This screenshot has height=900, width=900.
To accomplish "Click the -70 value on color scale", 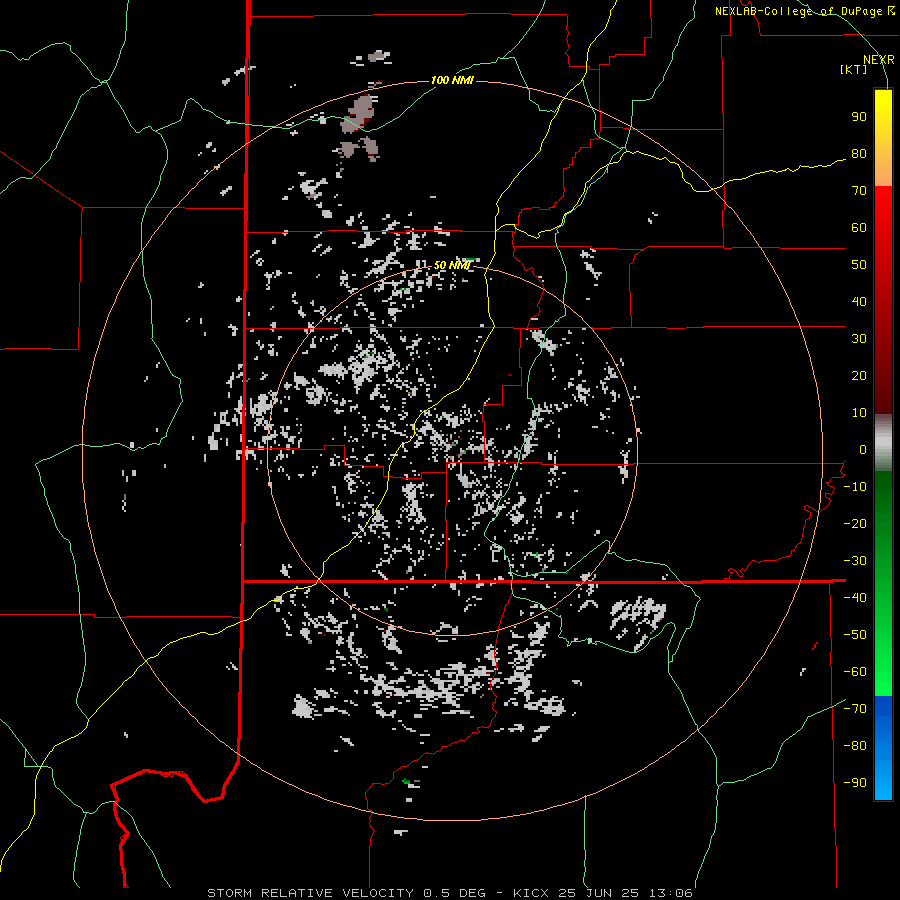I will (855, 709).
